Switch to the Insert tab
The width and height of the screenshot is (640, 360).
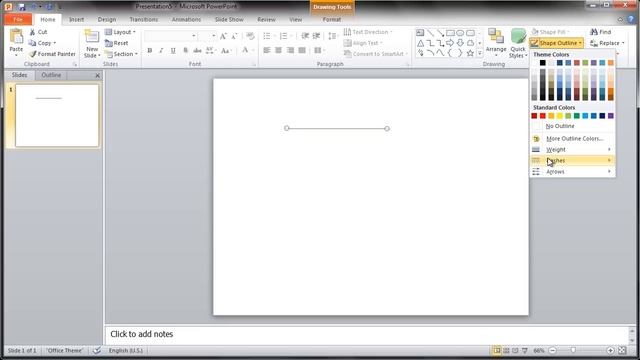[76, 20]
